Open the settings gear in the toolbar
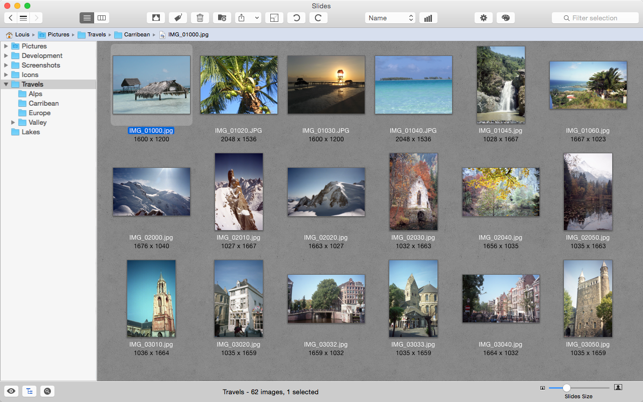Image resolution: width=643 pixels, height=402 pixels. point(483,18)
